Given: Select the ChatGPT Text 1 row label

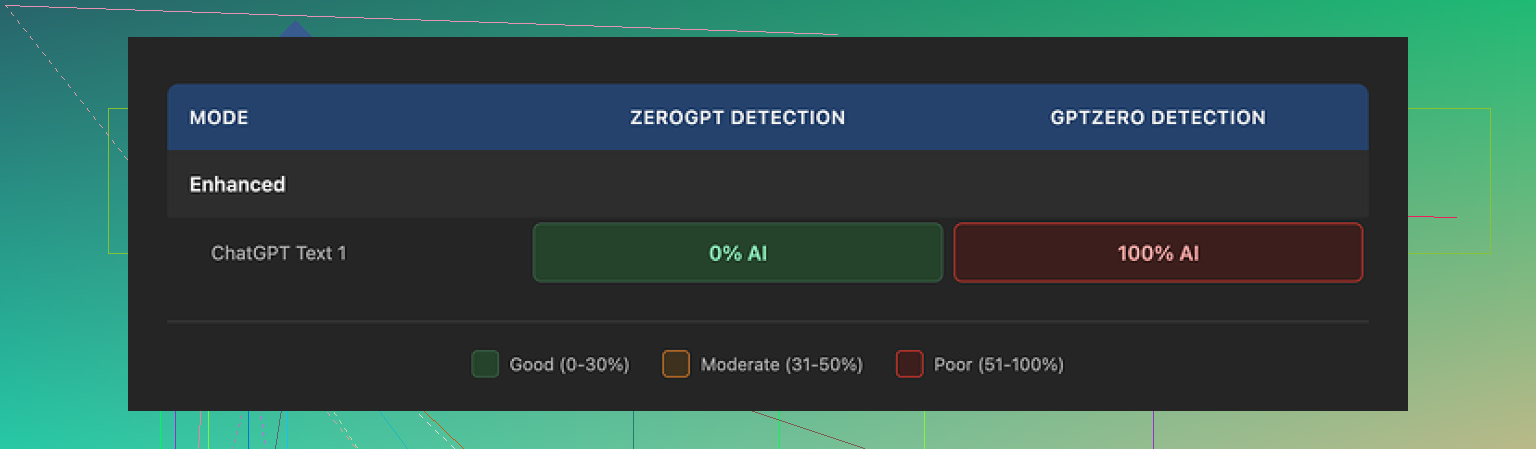Looking at the screenshot, I should click(x=279, y=253).
